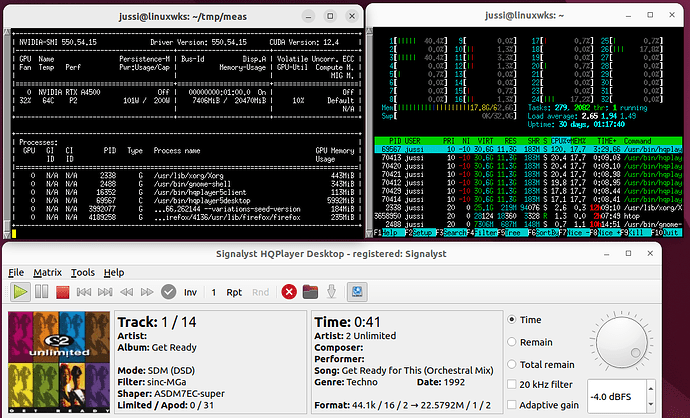The height and width of the screenshot is (418, 690).
Task: Select htop process row PID 69567
Action: pyautogui.click(x=529, y=150)
